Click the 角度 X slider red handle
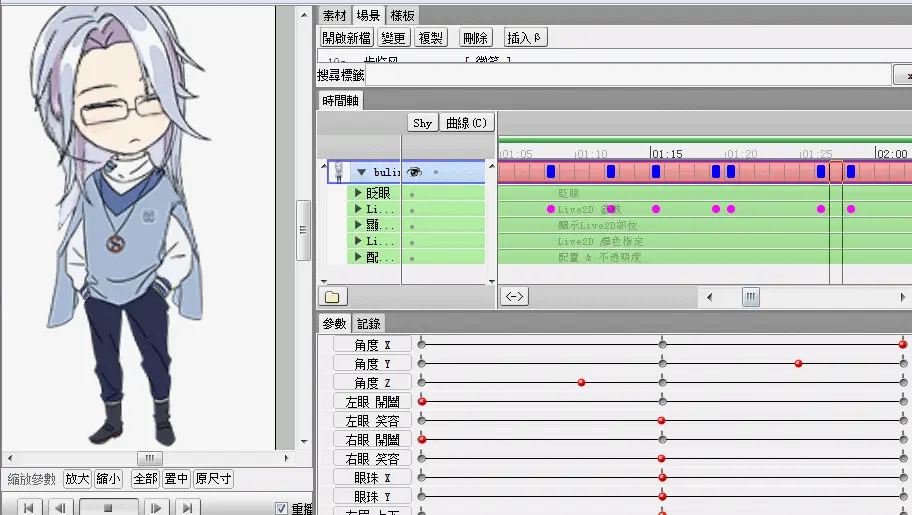 [903, 344]
